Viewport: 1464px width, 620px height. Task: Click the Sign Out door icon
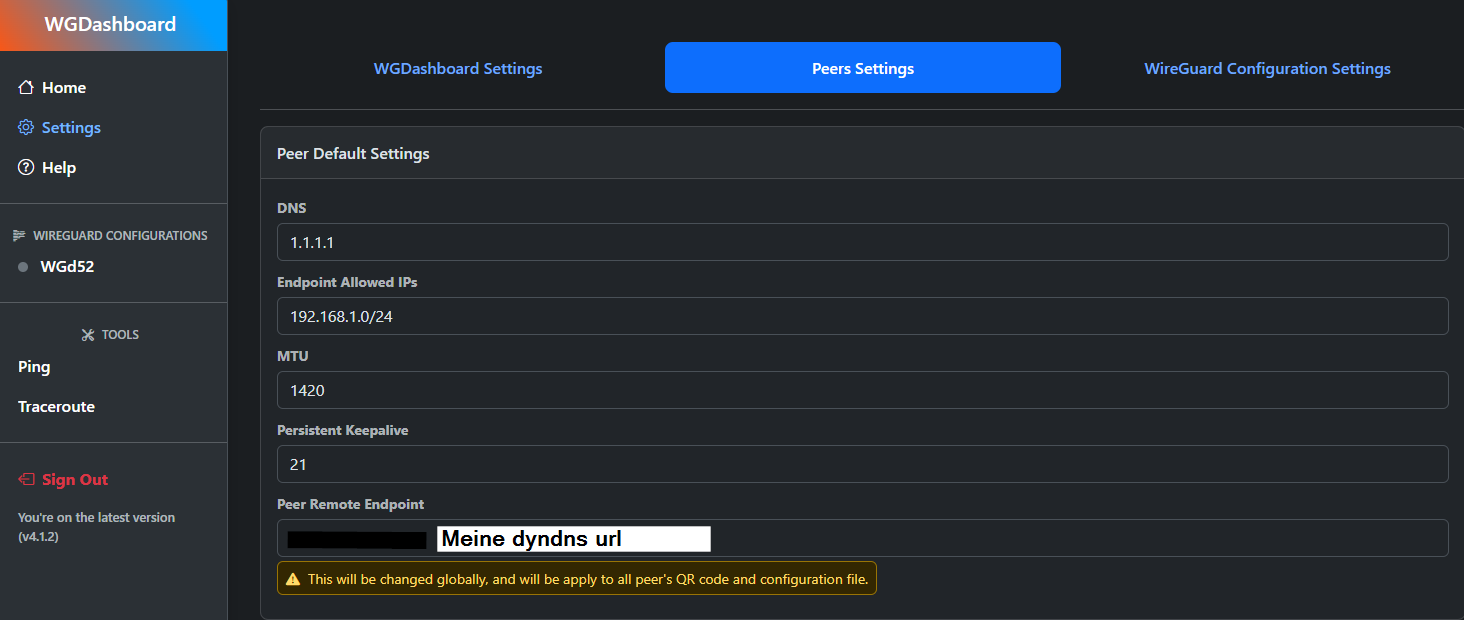click(x=27, y=480)
